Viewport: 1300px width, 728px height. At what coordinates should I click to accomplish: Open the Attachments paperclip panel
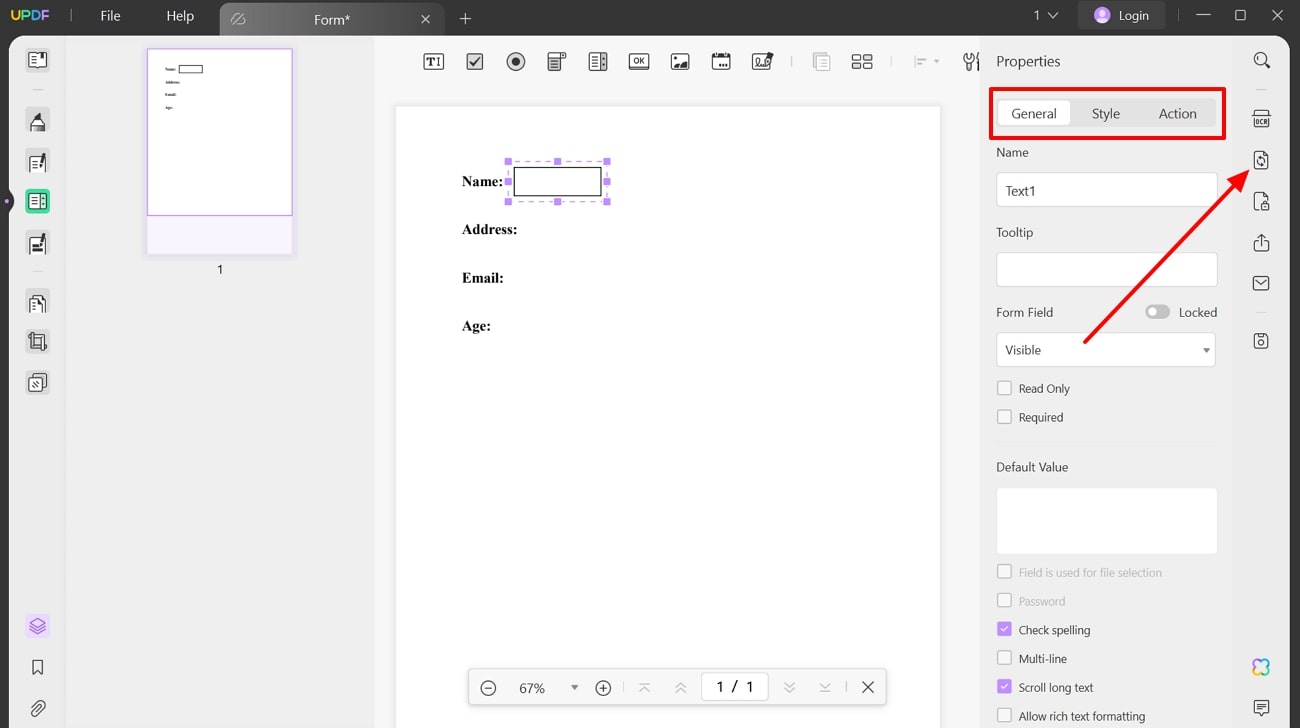[38, 708]
